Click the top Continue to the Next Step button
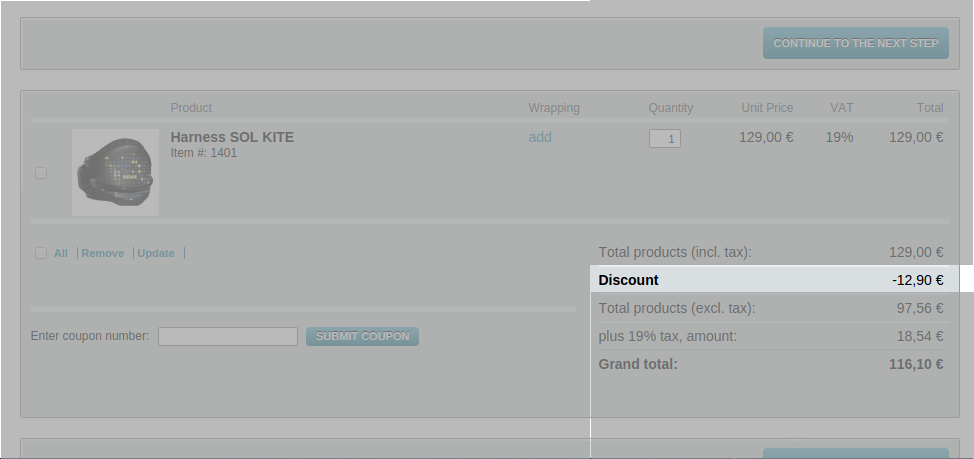This screenshot has width=974, height=459. pyautogui.click(x=855, y=43)
